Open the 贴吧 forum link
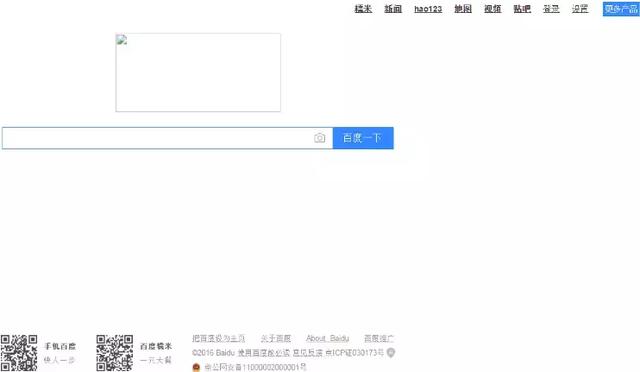640x372 pixels. (522, 9)
